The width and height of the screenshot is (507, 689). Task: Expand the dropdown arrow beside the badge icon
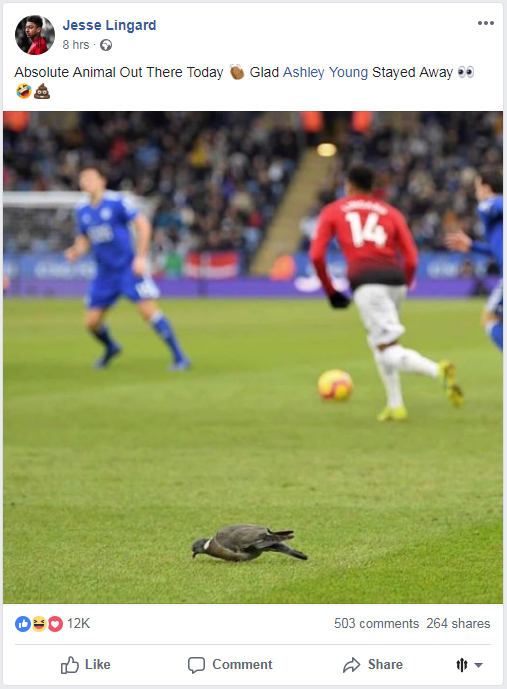pyautogui.click(x=478, y=665)
